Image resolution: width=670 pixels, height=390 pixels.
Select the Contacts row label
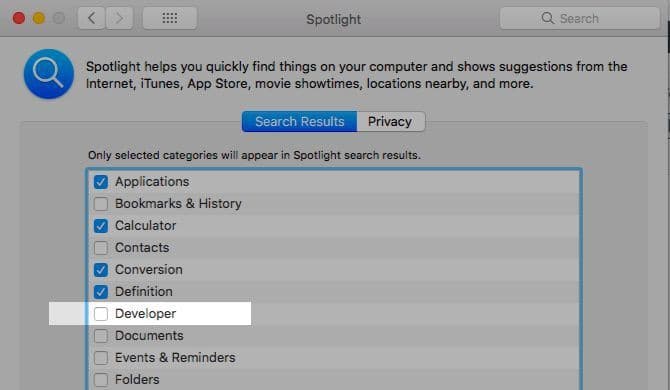pos(142,248)
